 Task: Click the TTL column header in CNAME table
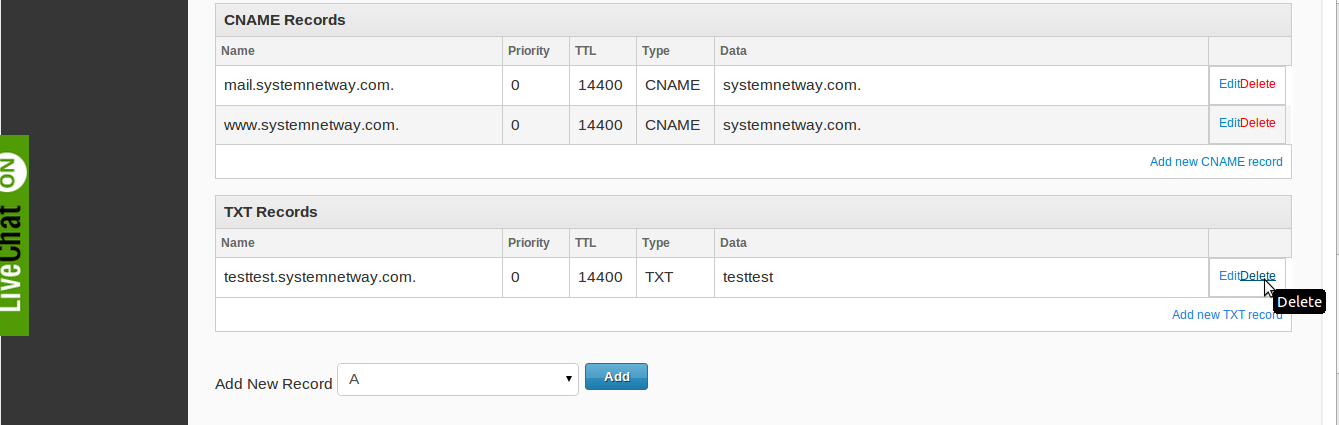click(x=585, y=51)
